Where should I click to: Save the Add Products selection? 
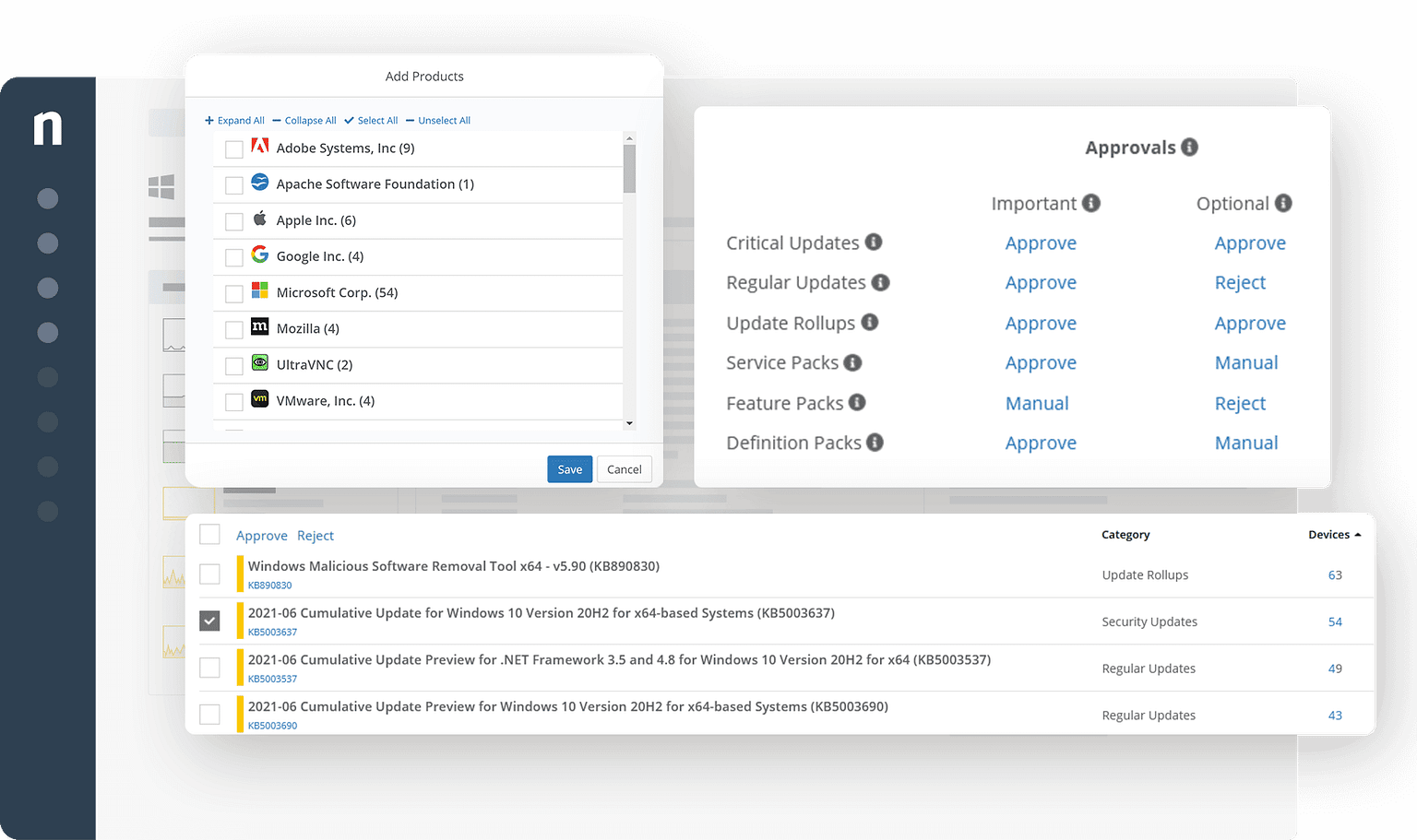[569, 468]
